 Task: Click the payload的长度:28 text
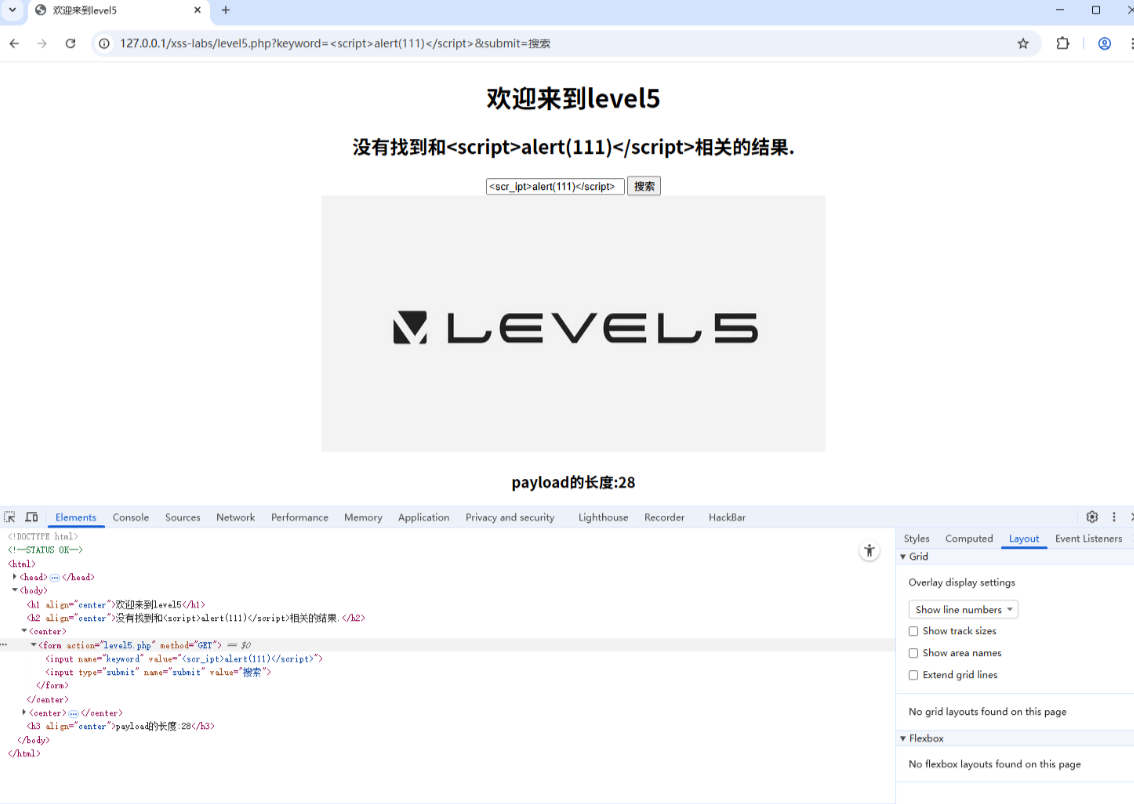point(573,482)
